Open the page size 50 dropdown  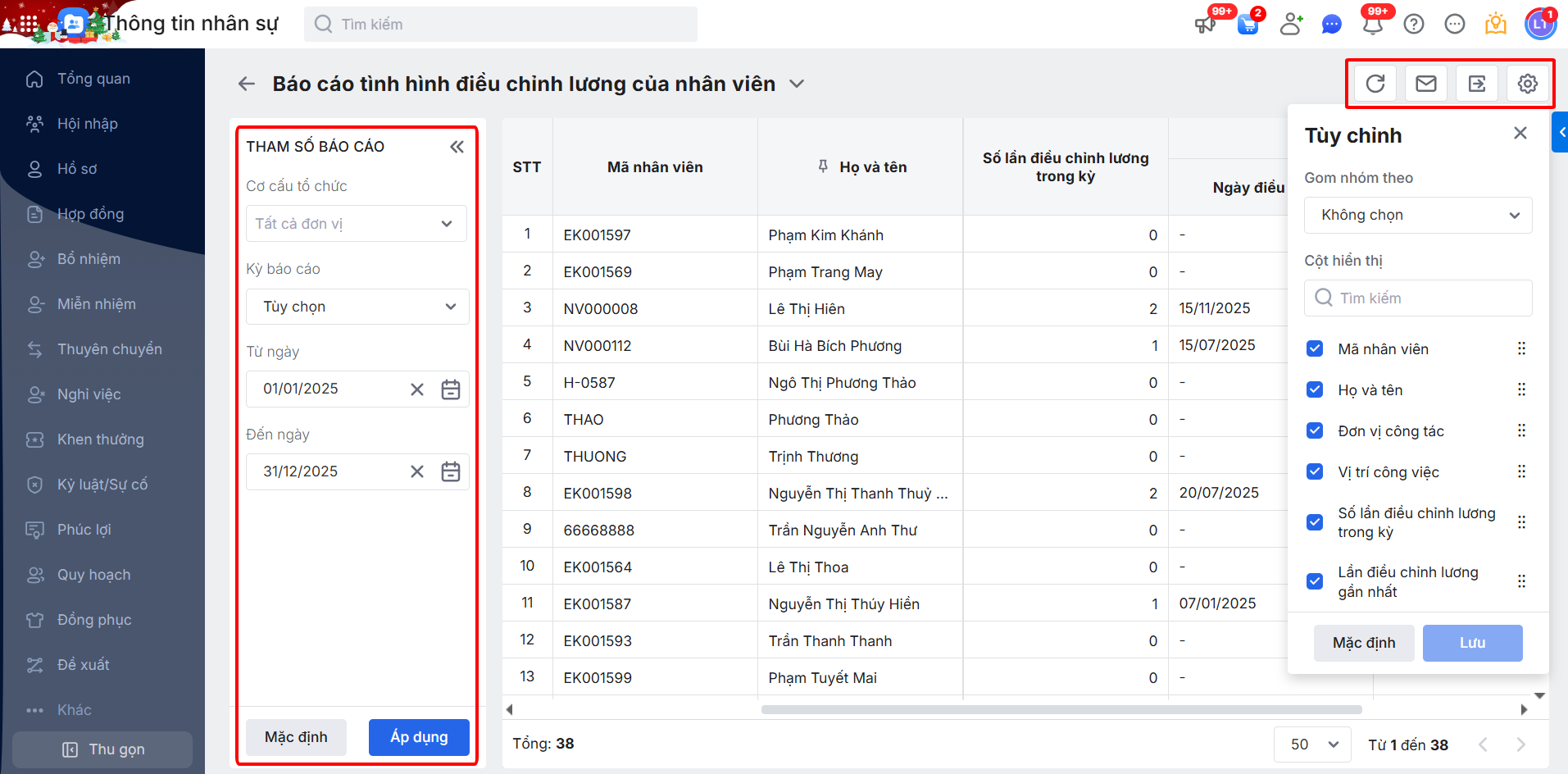[1312, 744]
